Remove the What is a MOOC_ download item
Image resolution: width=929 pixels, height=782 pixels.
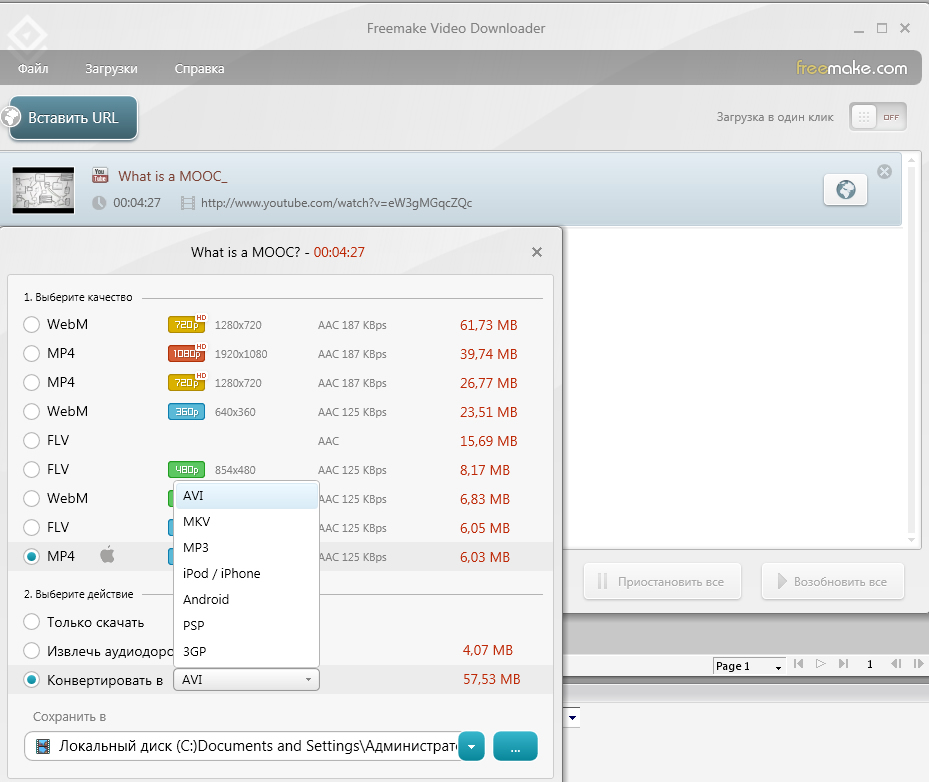pos(884,172)
